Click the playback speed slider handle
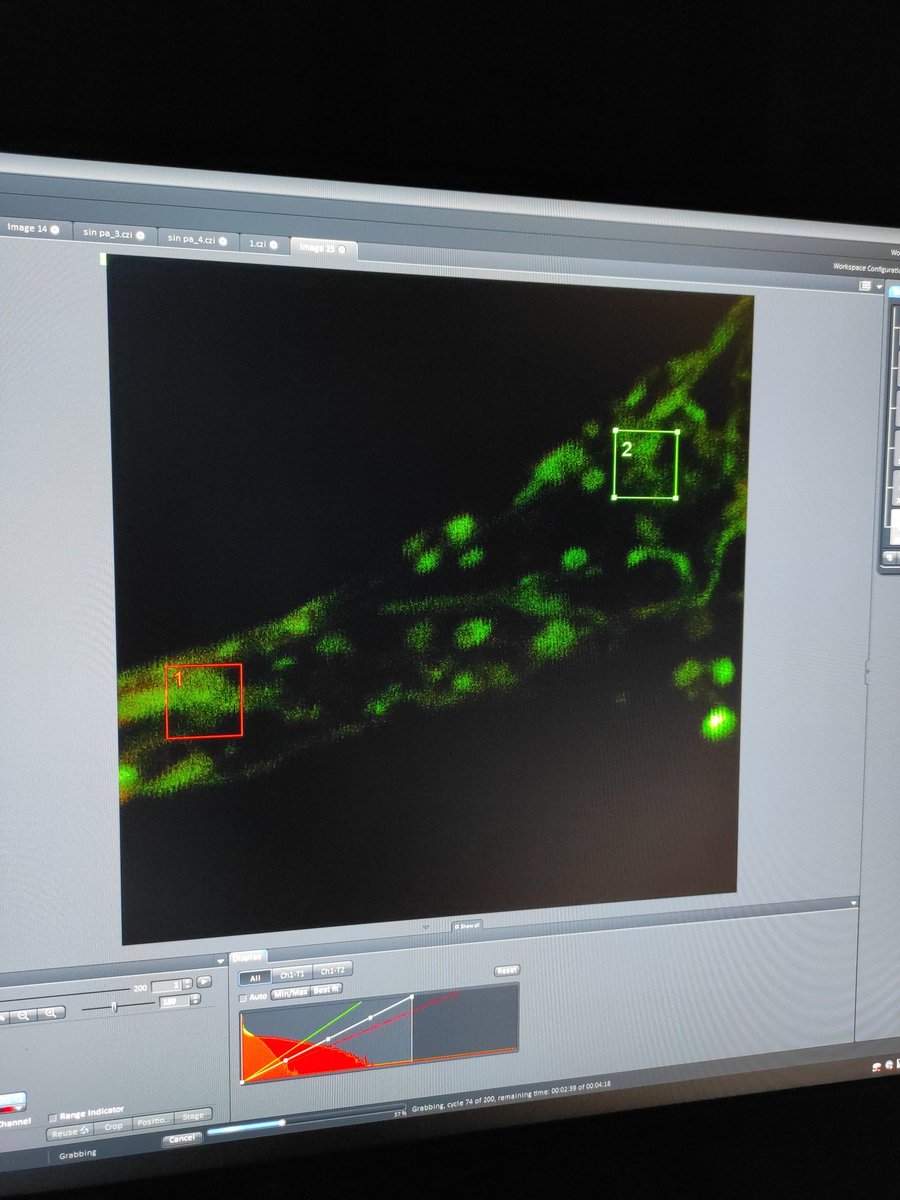900x1200 pixels. point(114,1007)
